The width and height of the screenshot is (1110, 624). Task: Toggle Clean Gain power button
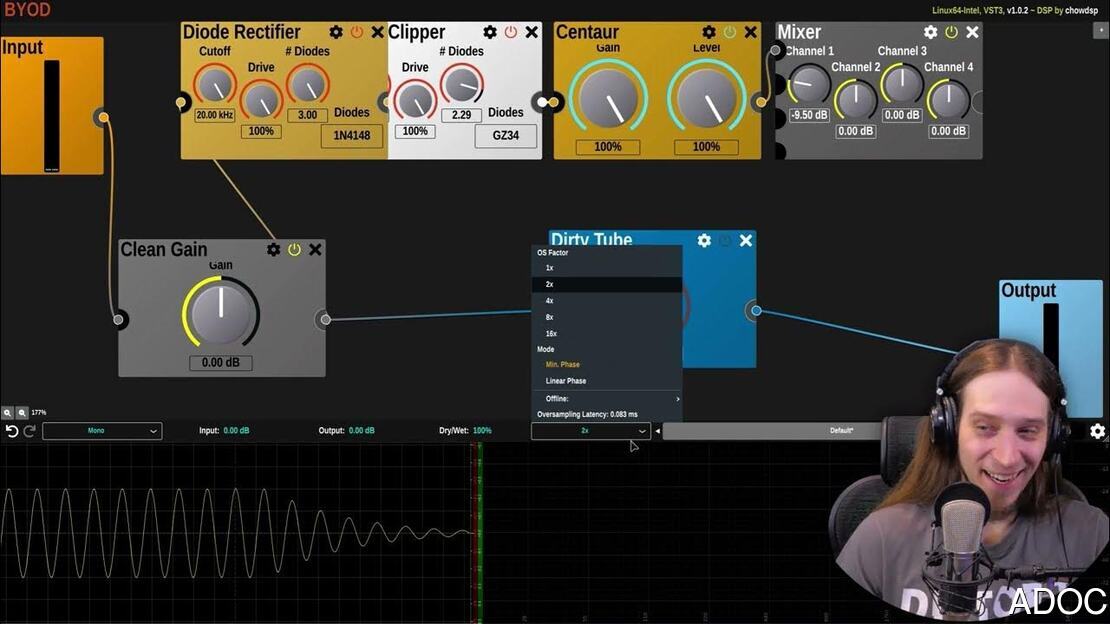click(x=294, y=250)
